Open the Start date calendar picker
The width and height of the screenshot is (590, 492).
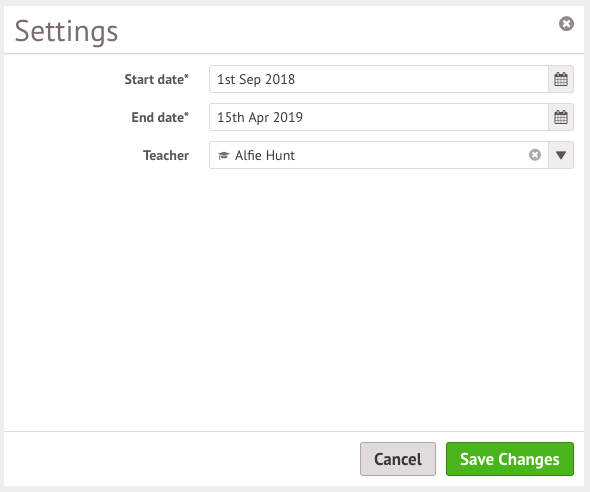pos(561,79)
